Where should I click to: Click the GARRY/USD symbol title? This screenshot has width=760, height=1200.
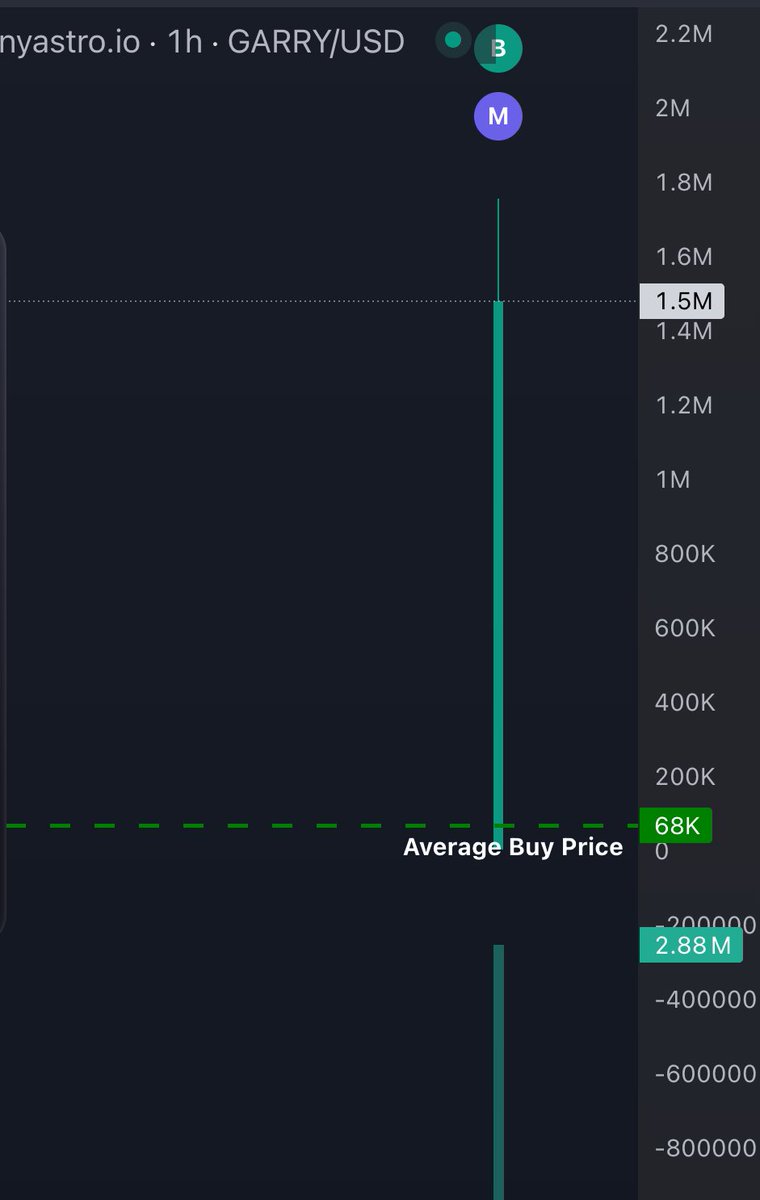[x=316, y=42]
